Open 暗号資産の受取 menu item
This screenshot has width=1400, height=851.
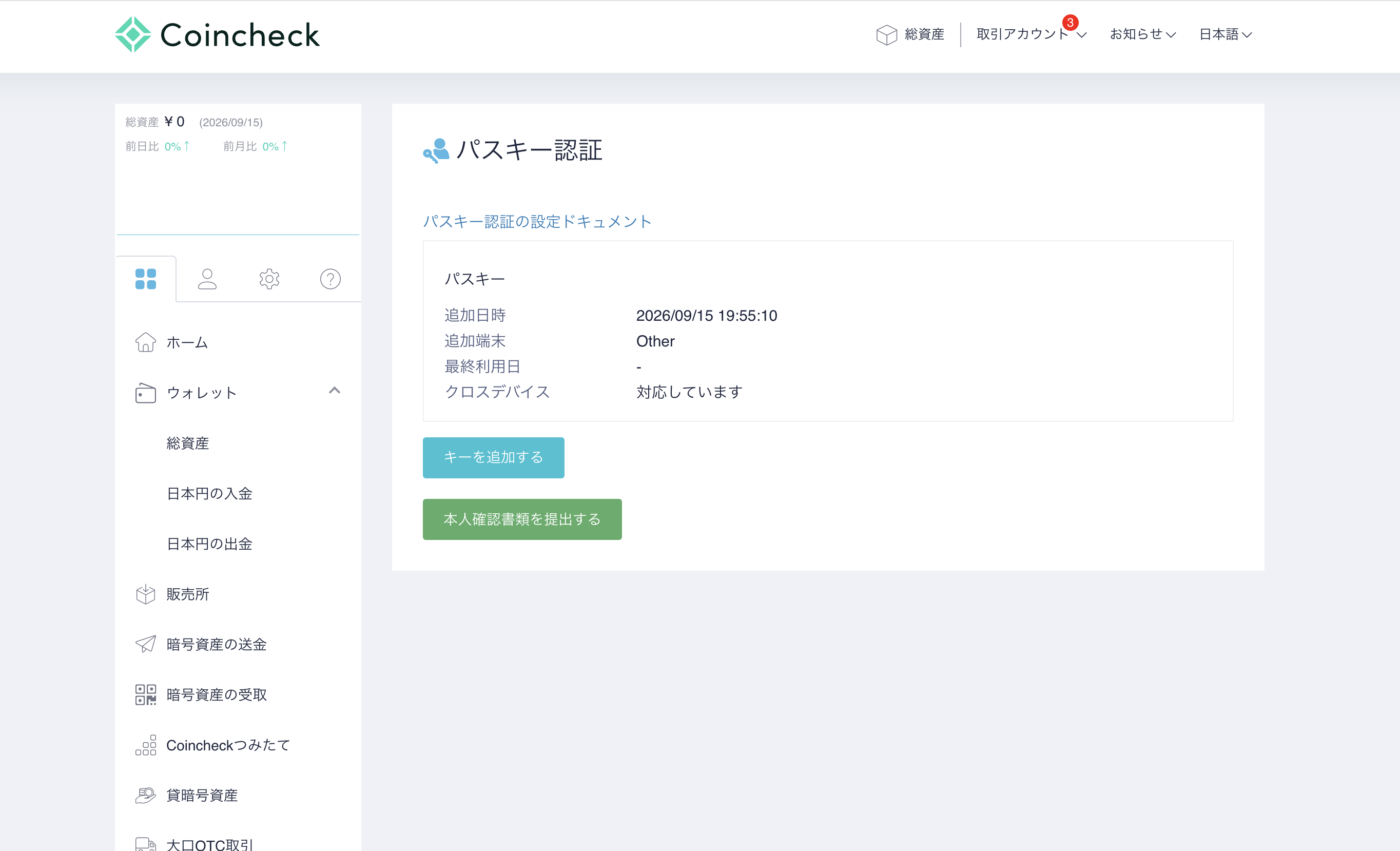(x=217, y=695)
